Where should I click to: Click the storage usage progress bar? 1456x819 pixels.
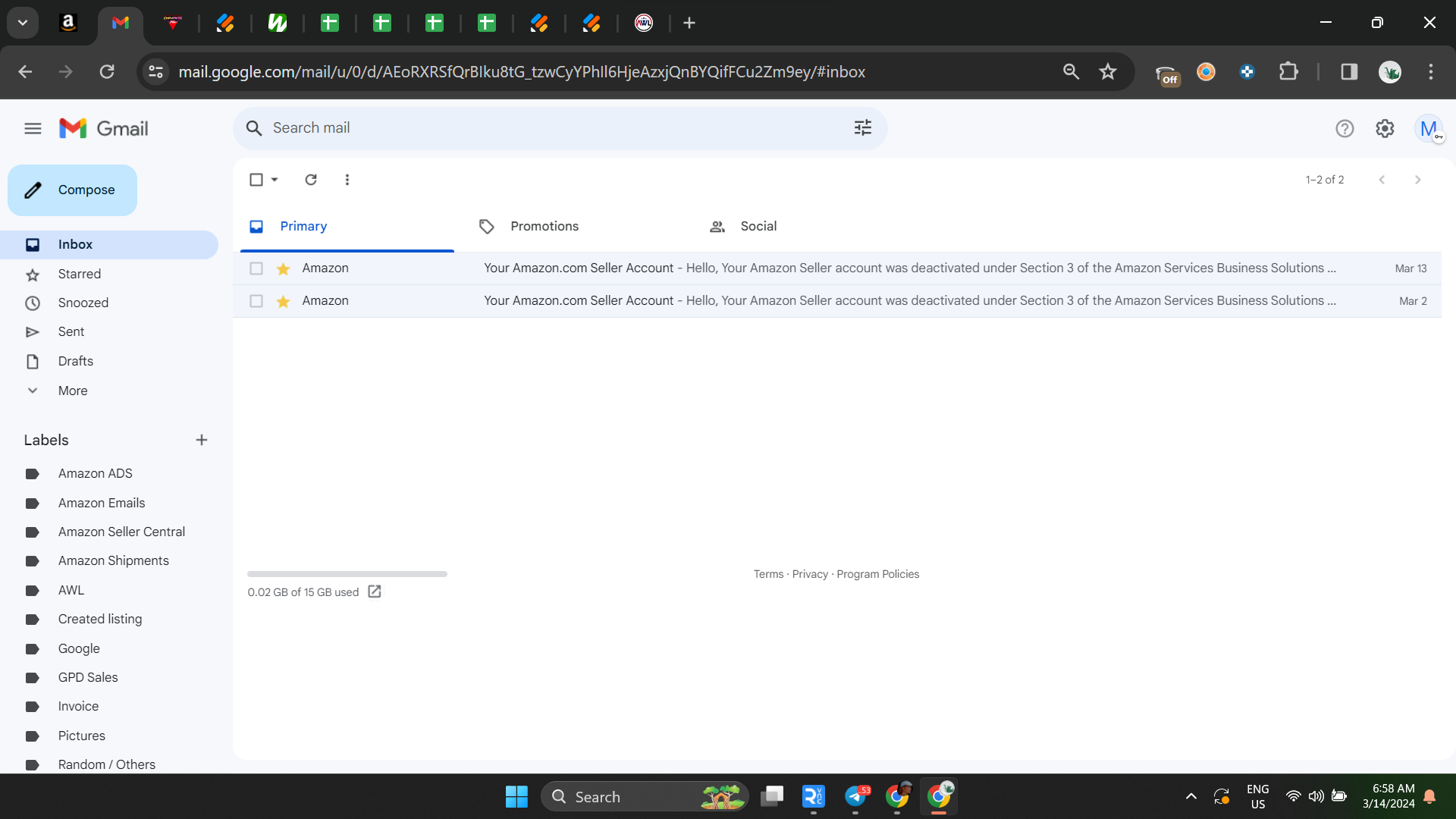click(347, 575)
